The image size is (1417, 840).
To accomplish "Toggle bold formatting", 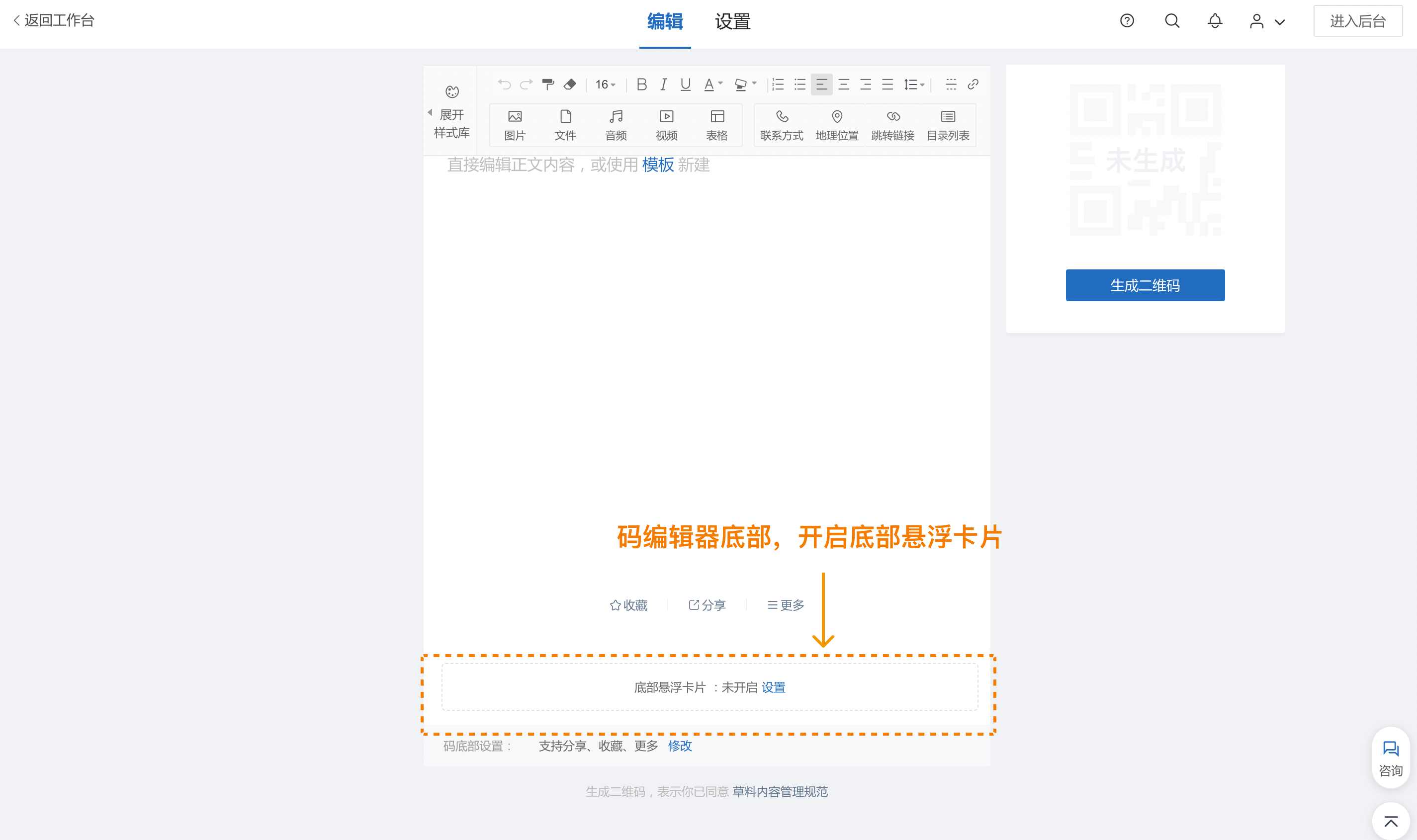I will [641, 84].
